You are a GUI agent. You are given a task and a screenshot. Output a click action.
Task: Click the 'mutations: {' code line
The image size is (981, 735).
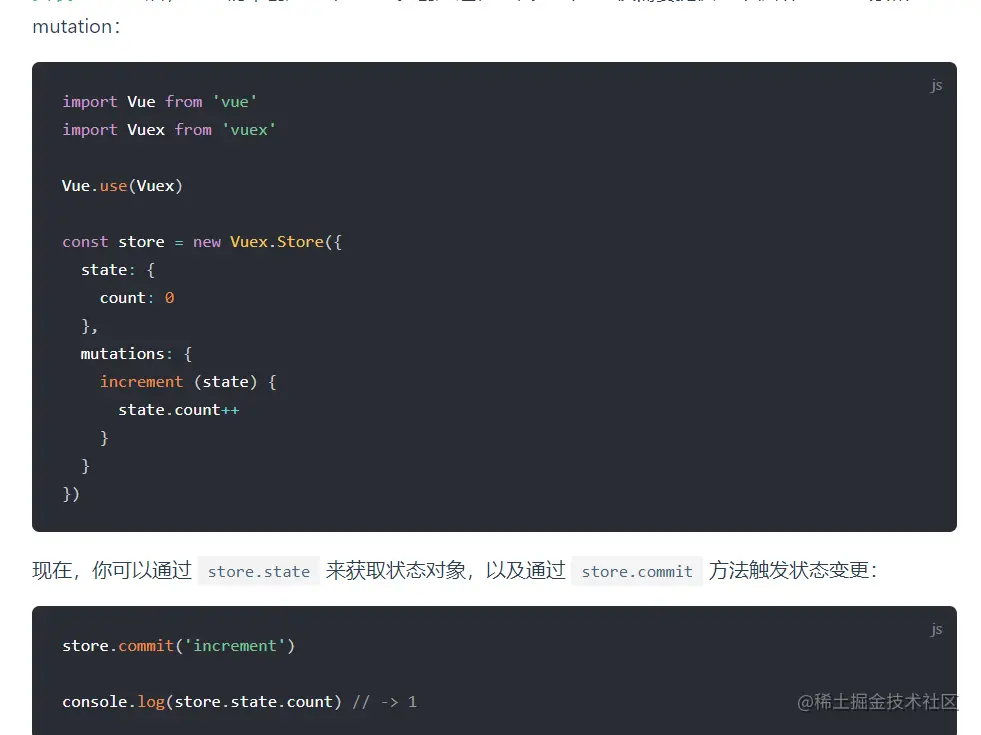(136, 353)
